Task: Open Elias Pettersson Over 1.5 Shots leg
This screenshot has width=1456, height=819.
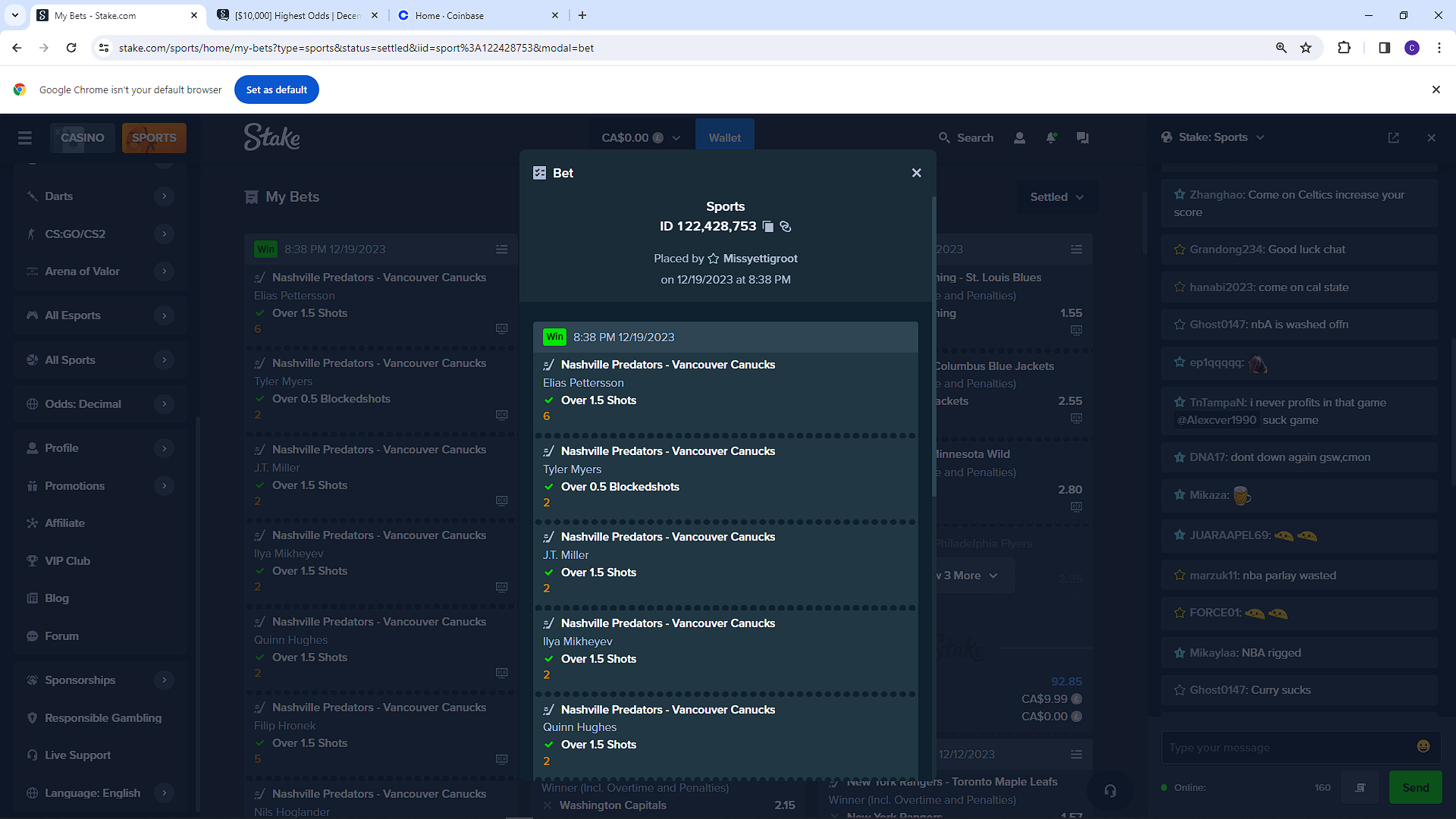Action: coord(725,391)
